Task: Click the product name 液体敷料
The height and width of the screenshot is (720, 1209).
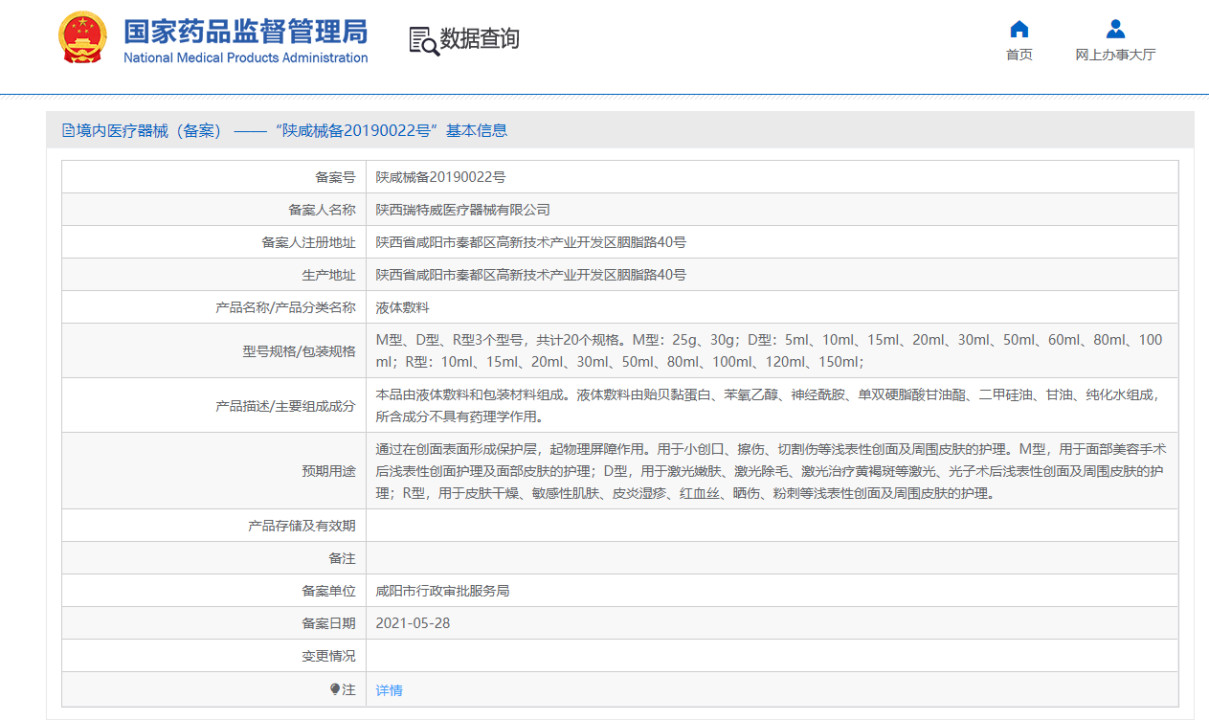Action: click(402, 308)
